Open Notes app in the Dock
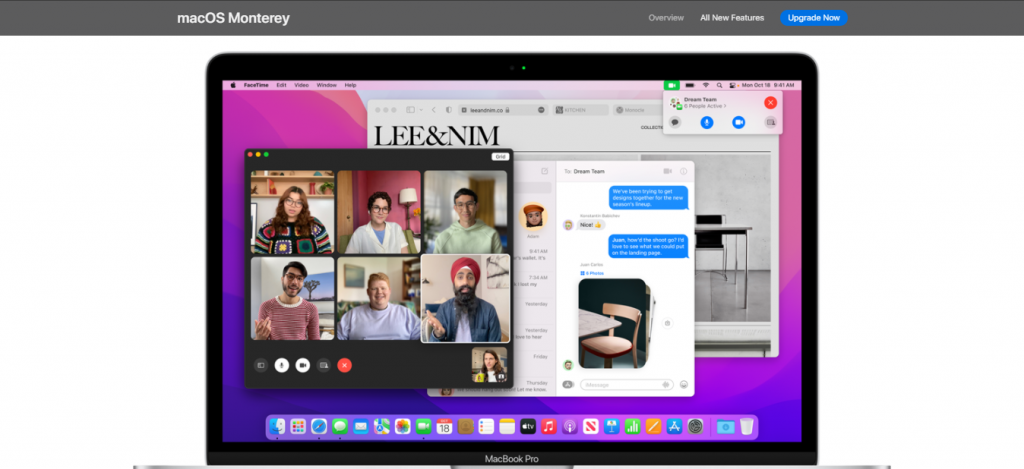 click(x=507, y=427)
